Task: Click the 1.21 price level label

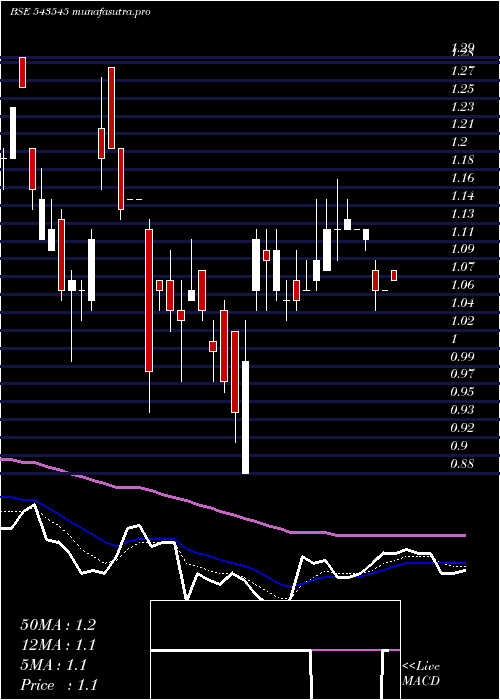Action: pyautogui.click(x=462, y=124)
